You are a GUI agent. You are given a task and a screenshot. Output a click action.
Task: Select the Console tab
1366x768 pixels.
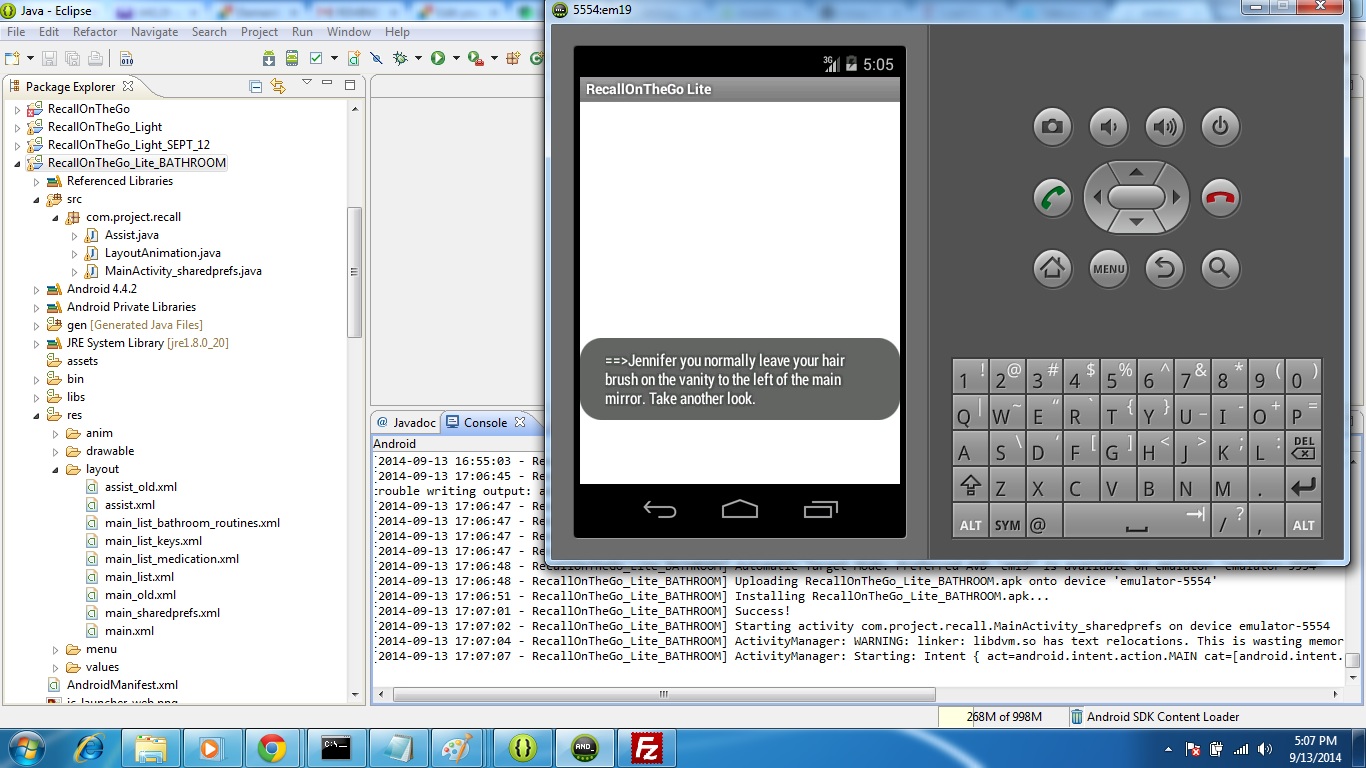[485, 423]
